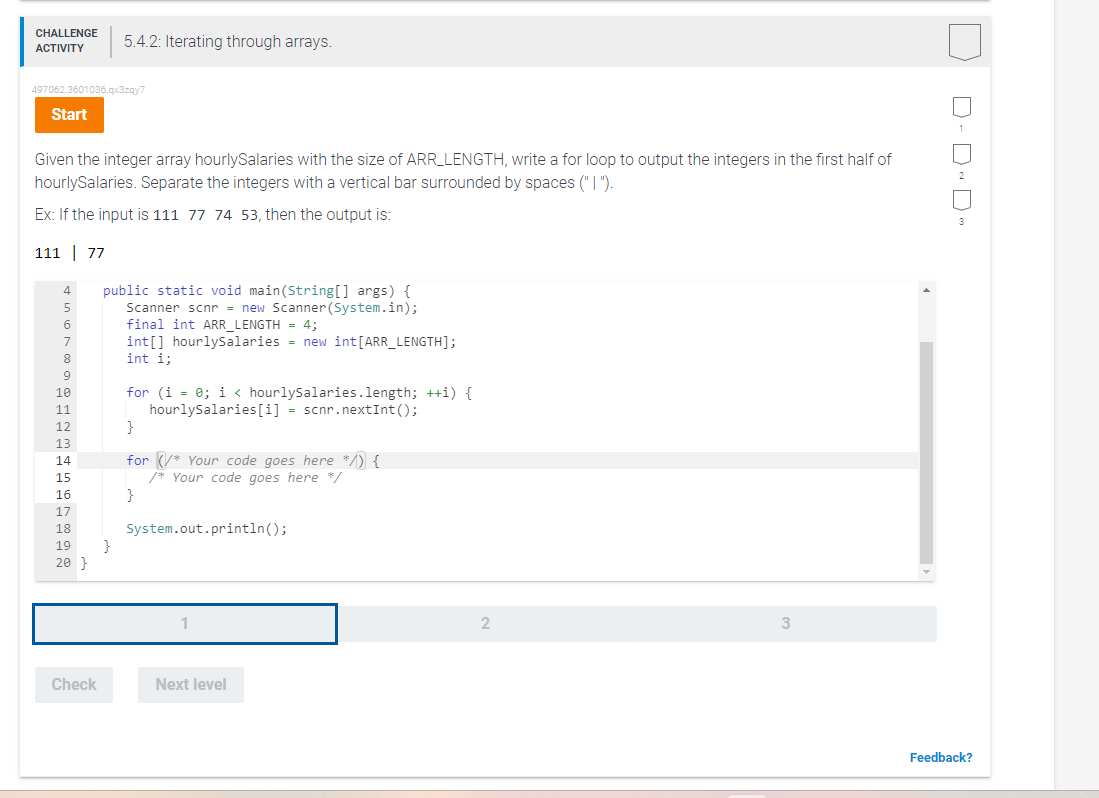This screenshot has height=798, width=1099.
Task: Click code editor scroll down arrow
Action: click(x=927, y=572)
